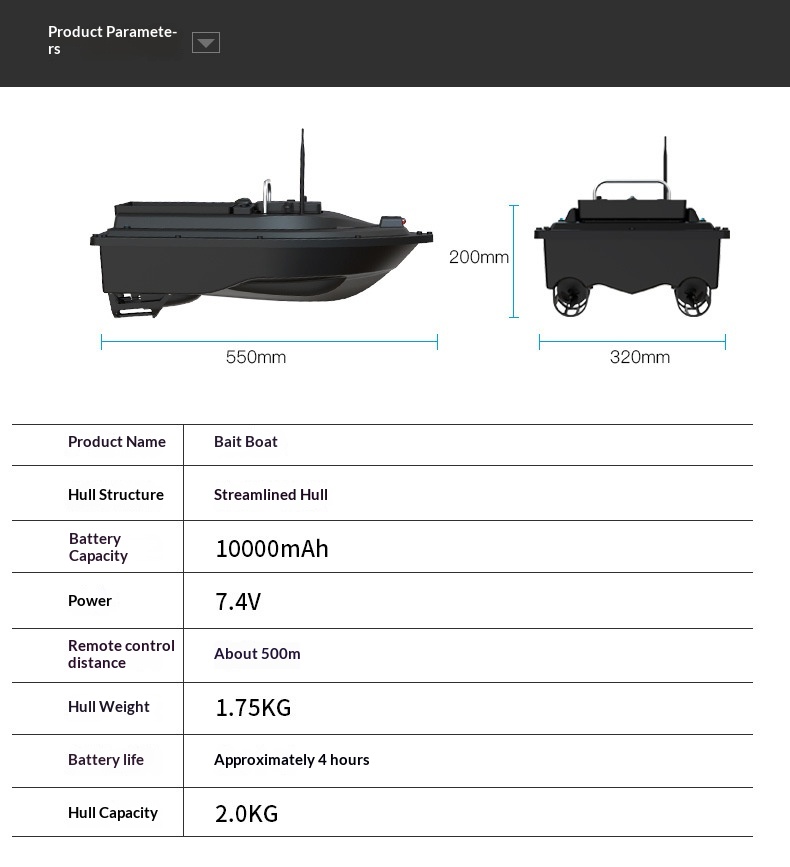Click the 200mm height dimension label
Screen dimensions: 790x867
click(x=479, y=257)
